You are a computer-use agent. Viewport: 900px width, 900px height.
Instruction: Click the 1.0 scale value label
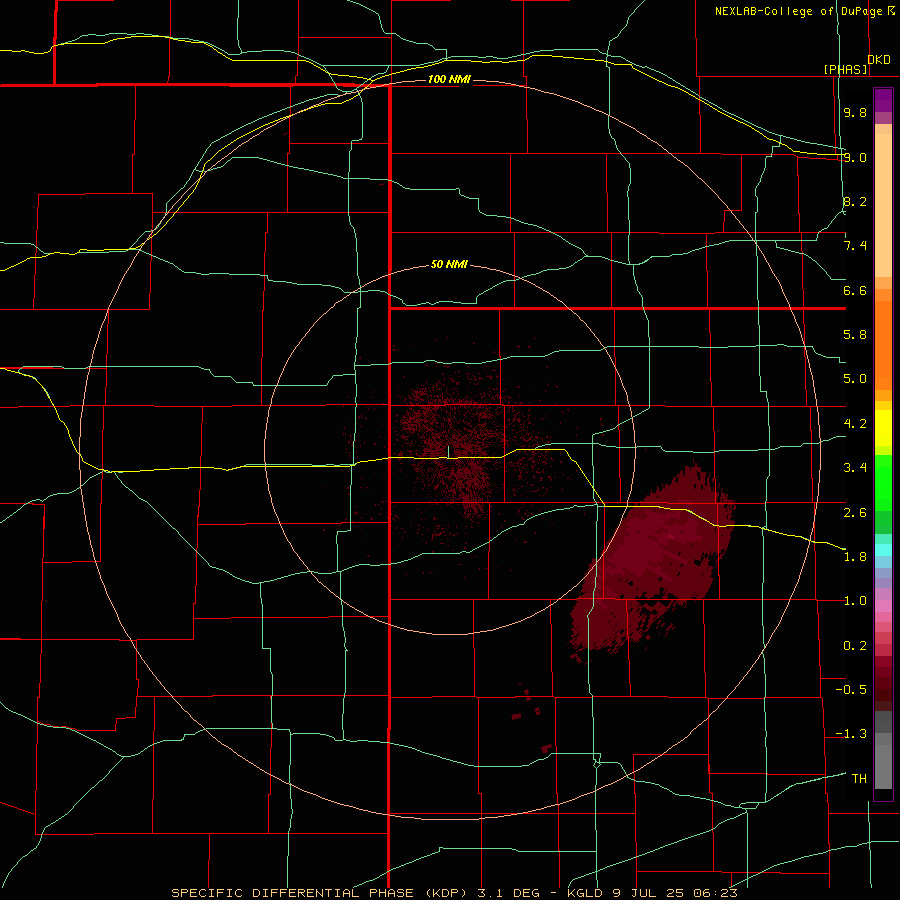coord(855,601)
